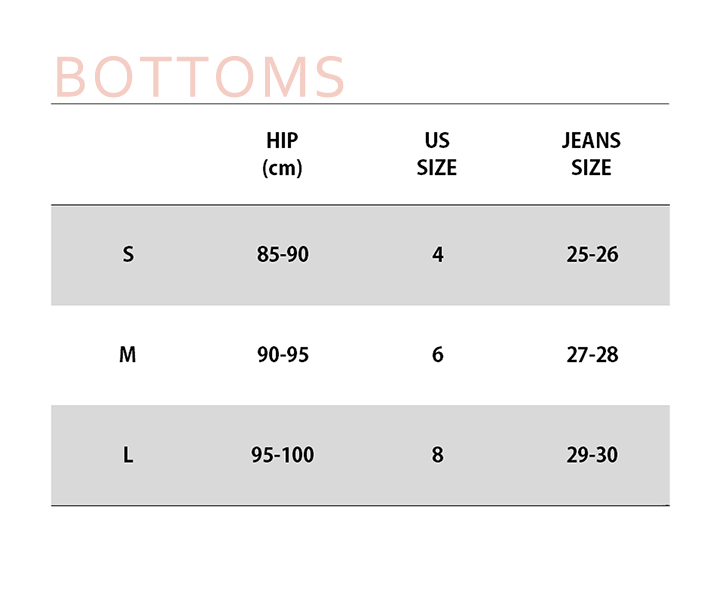Click US size 6 value
The width and height of the screenshot is (718, 600).
tap(438, 355)
